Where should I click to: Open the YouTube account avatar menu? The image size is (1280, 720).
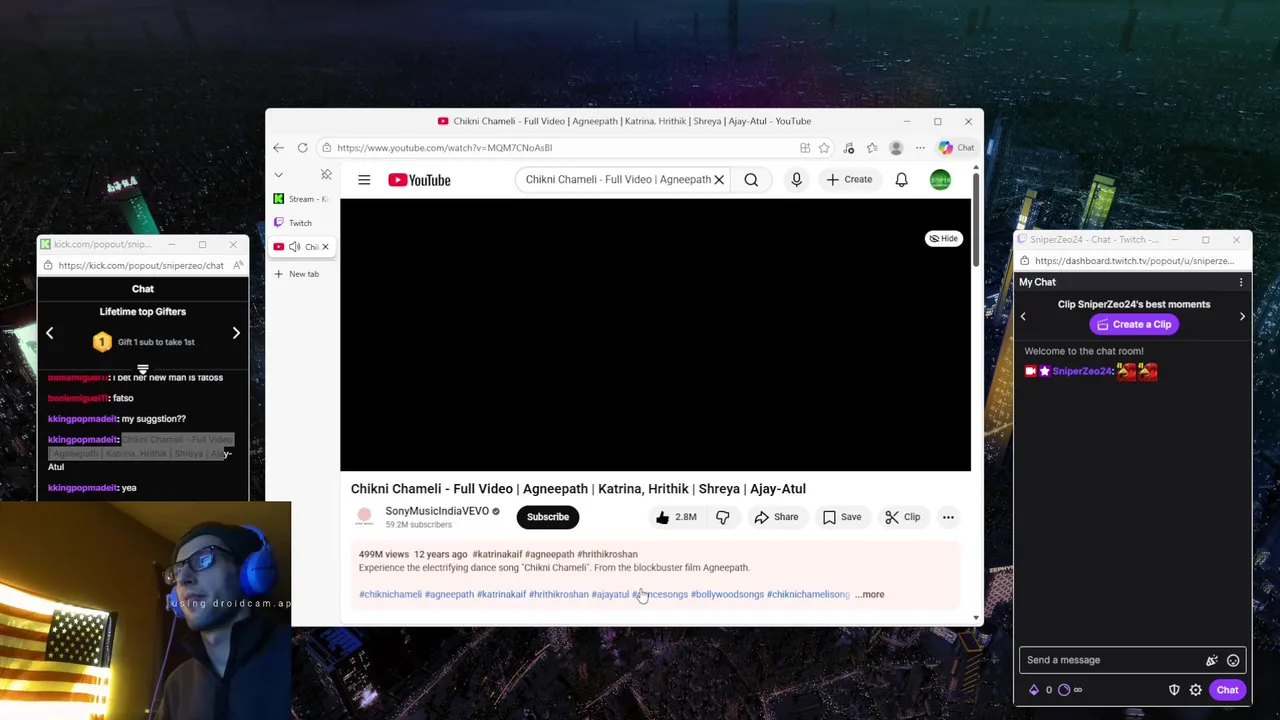click(940, 180)
